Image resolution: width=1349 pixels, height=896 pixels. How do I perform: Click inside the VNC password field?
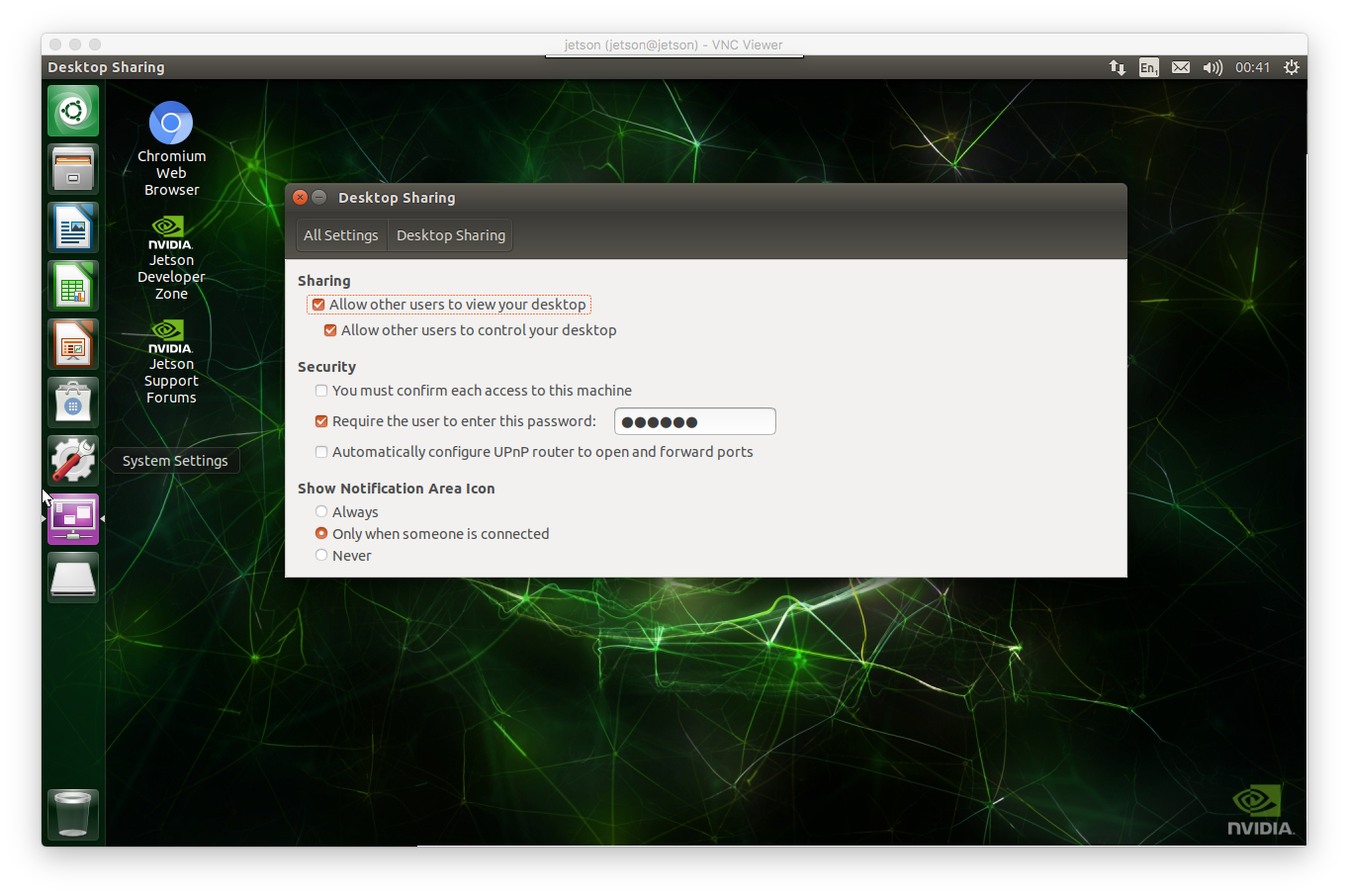tap(694, 420)
